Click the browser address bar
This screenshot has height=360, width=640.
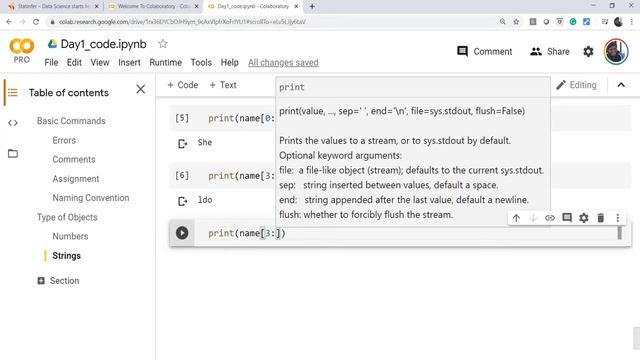point(273,22)
